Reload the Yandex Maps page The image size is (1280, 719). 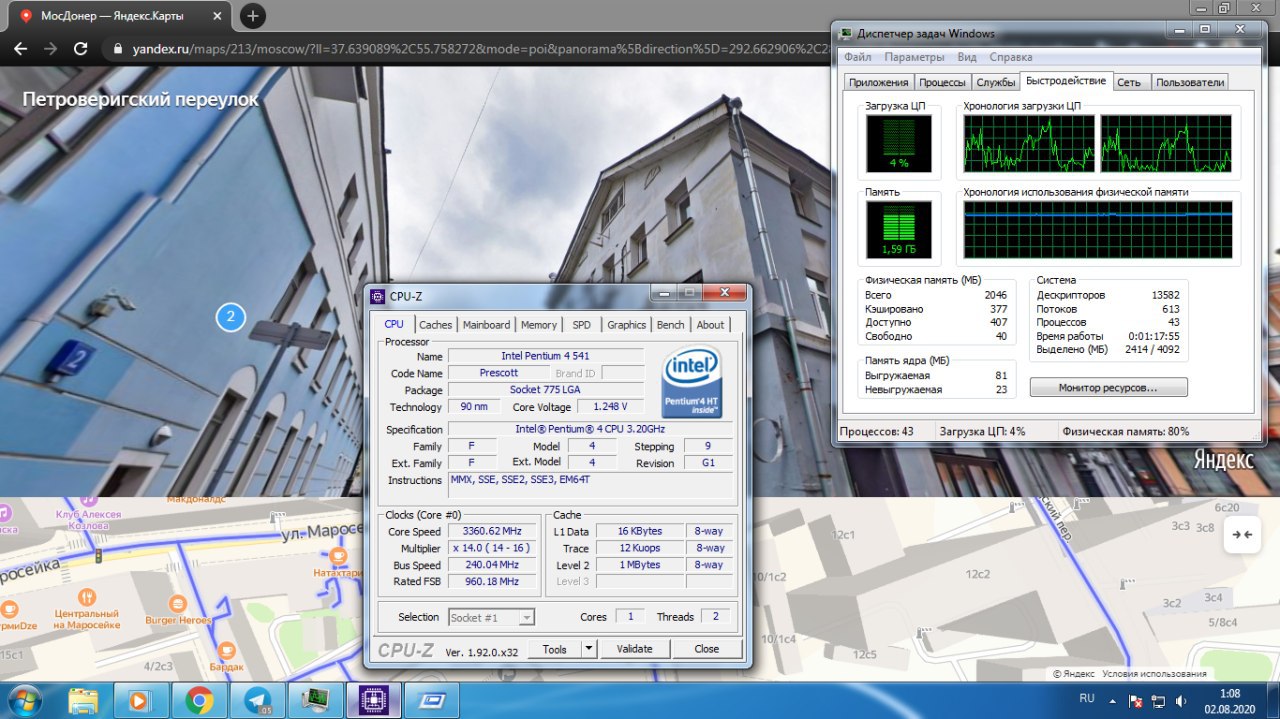pyautogui.click(x=81, y=48)
